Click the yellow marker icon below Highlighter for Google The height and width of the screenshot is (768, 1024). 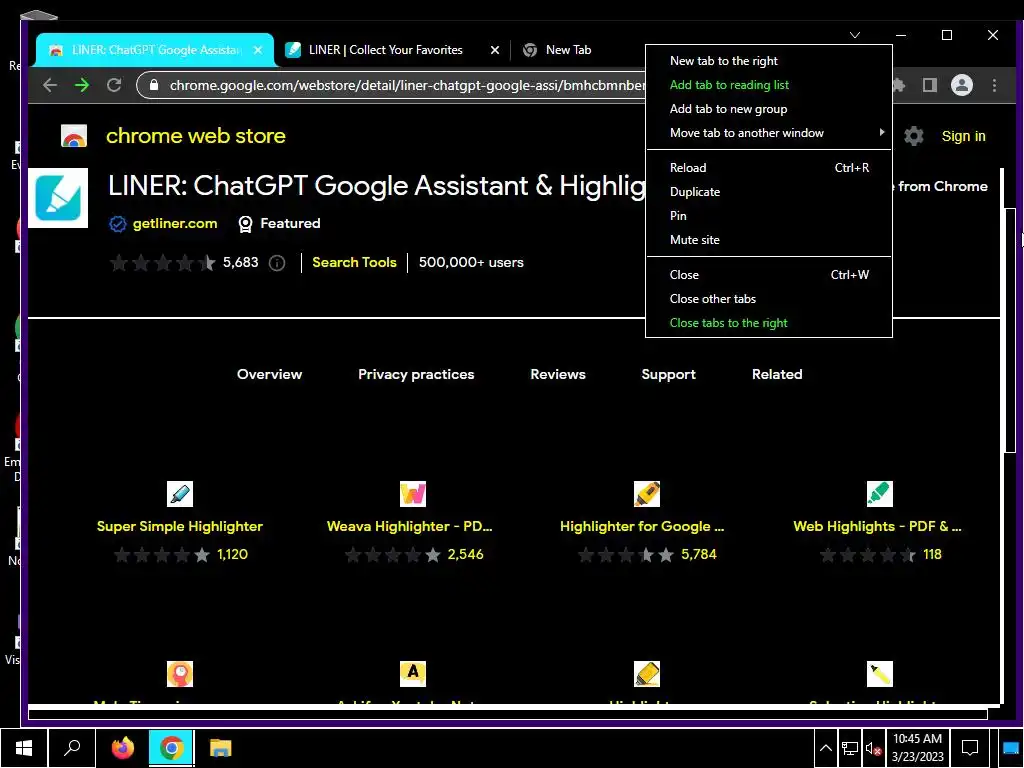click(x=647, y=674)
